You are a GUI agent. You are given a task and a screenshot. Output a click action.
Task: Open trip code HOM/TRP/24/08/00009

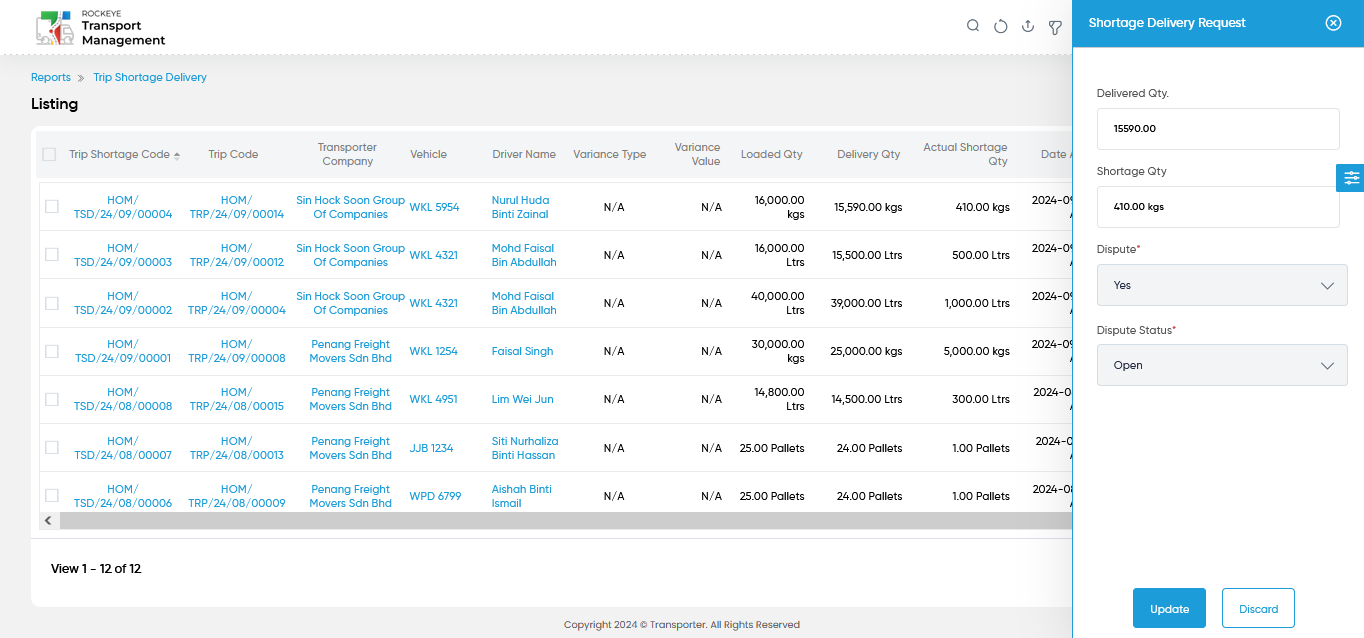tap(237, 496)
